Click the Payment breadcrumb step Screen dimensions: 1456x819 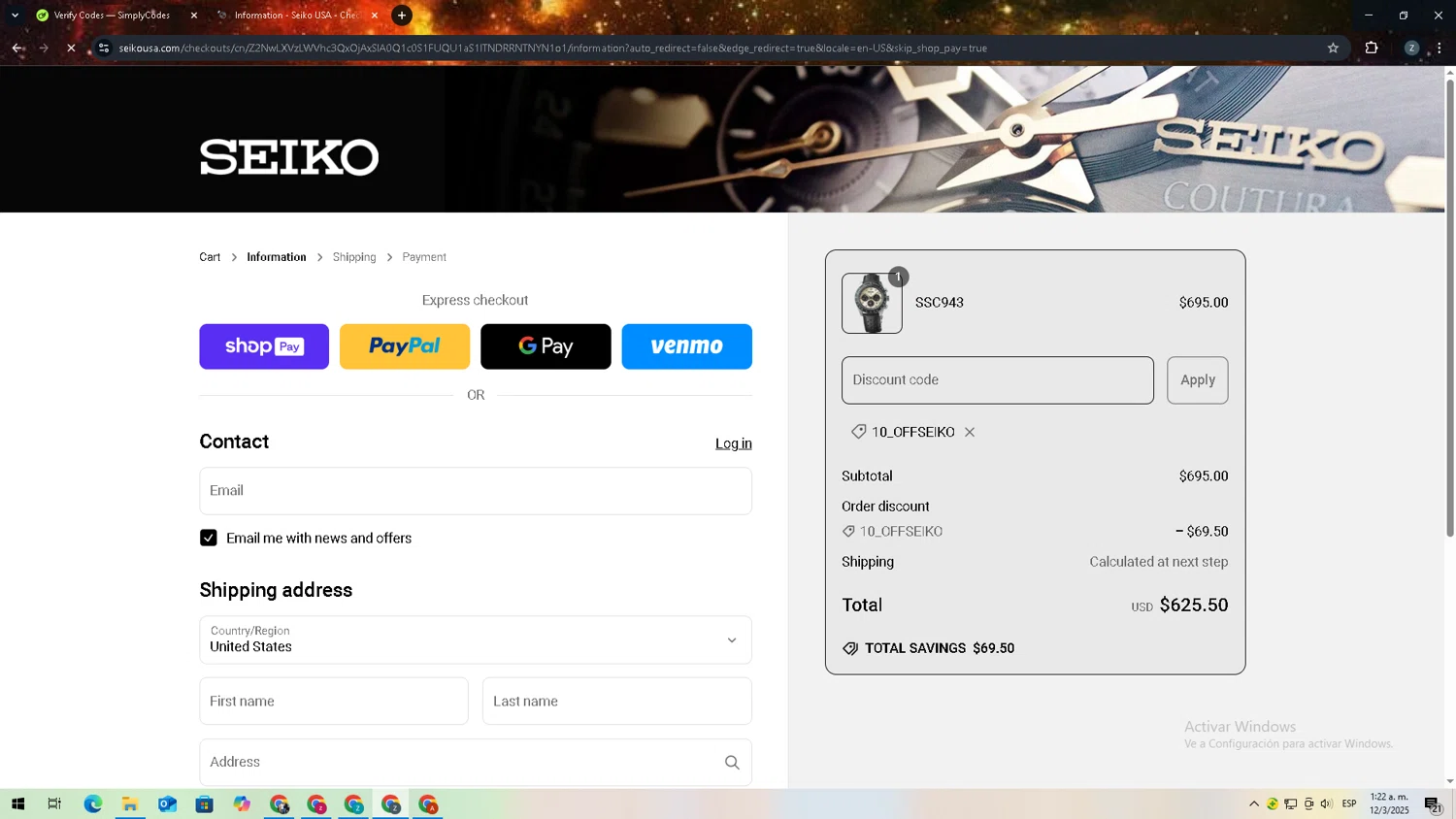[x=424, y=257]
